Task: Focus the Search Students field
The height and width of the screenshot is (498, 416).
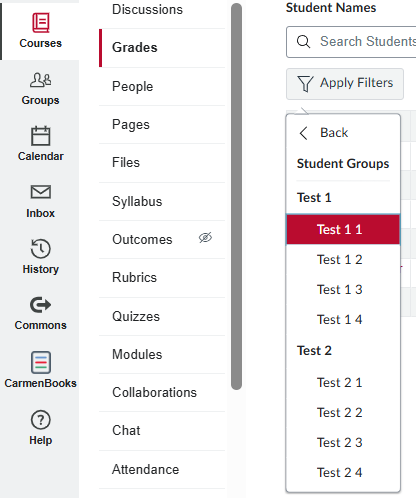Action: [x=351, y=42]
